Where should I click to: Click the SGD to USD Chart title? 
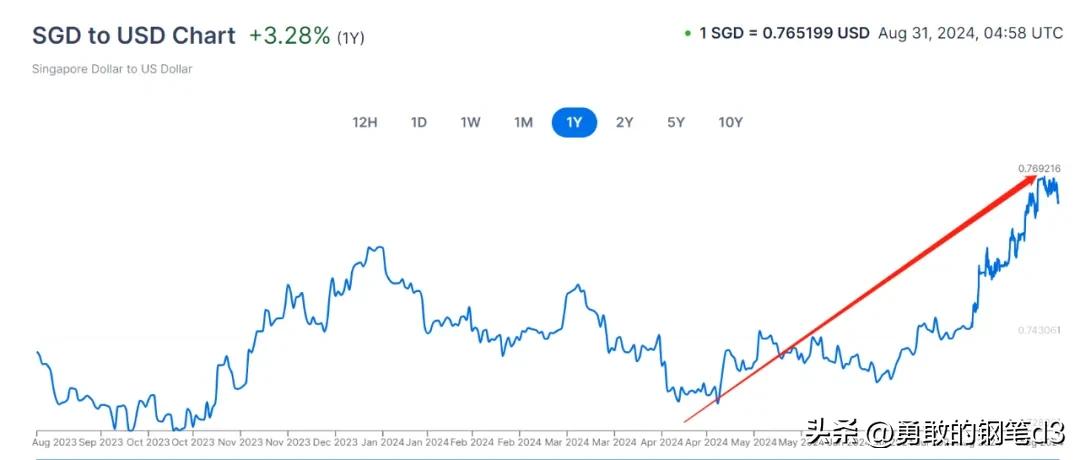coord(134,36)
